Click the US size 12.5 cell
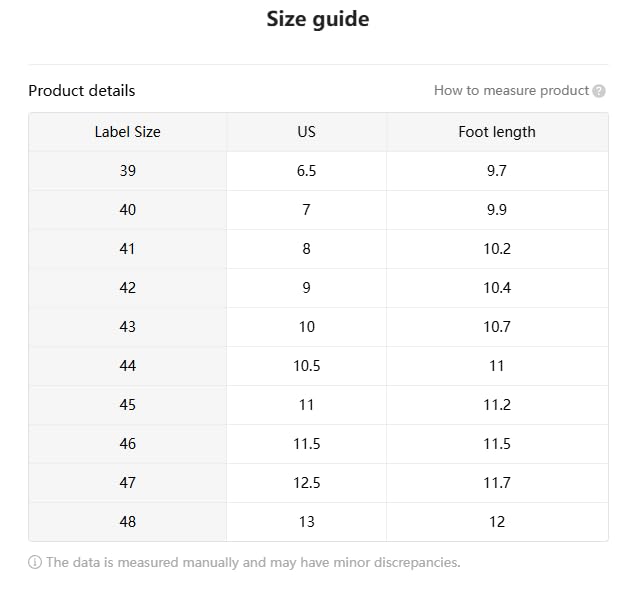Viewport: 637px width, 601px height. point(306,483)
